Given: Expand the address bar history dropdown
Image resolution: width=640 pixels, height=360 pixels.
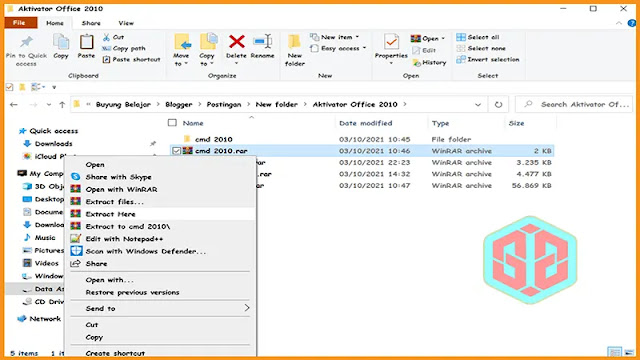Looking at the screenshot, I should [478, 104].
